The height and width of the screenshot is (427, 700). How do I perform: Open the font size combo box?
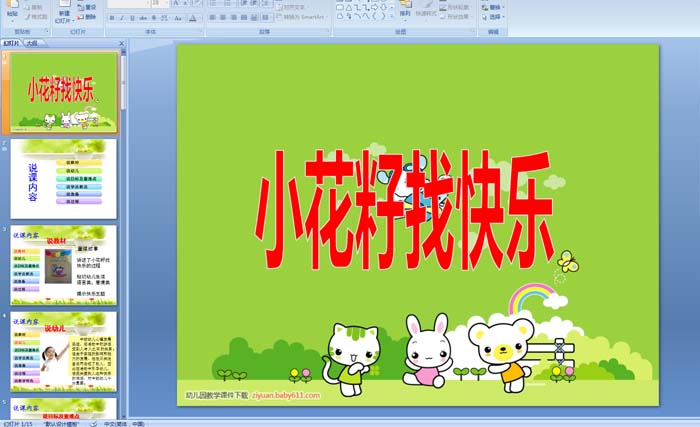tap(160, 3)
